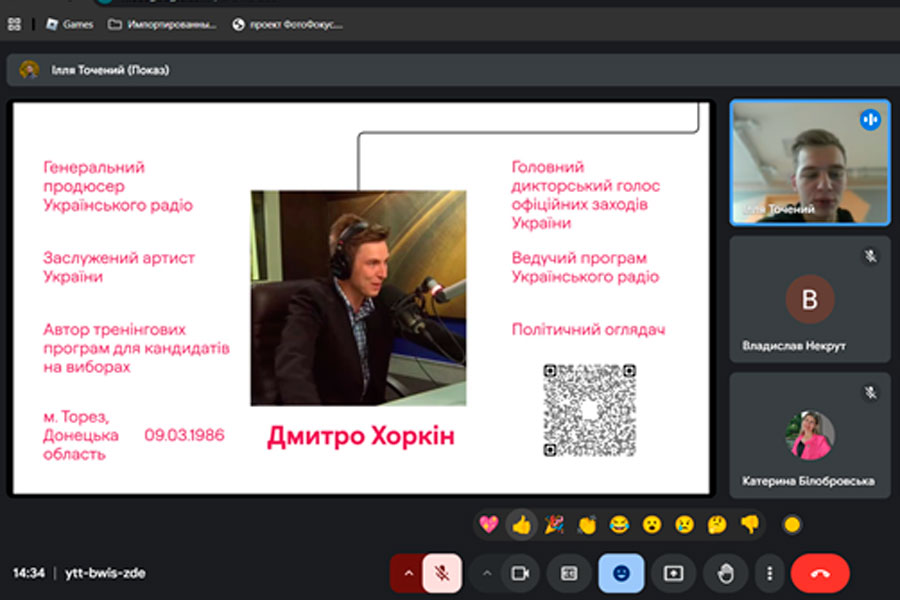900x600 pixels.
Task: Open the проект ФотоФокус bookmark
Action: 287,24
